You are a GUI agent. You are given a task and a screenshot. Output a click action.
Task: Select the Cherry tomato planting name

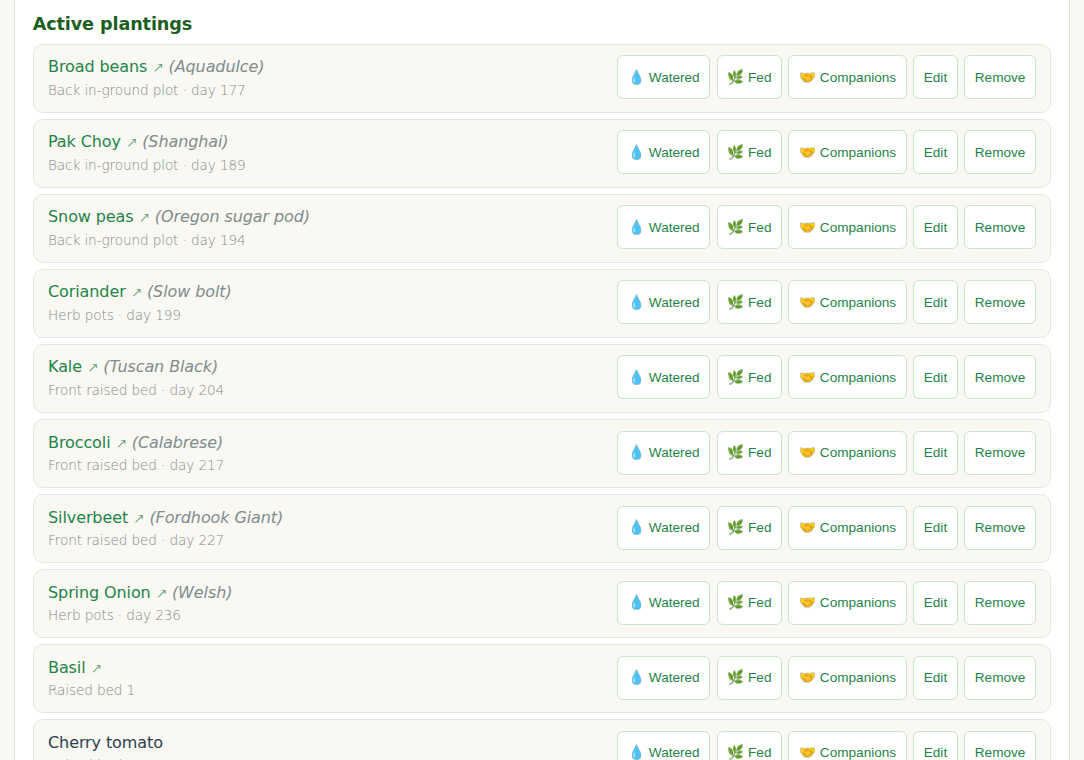coord(105,742)
